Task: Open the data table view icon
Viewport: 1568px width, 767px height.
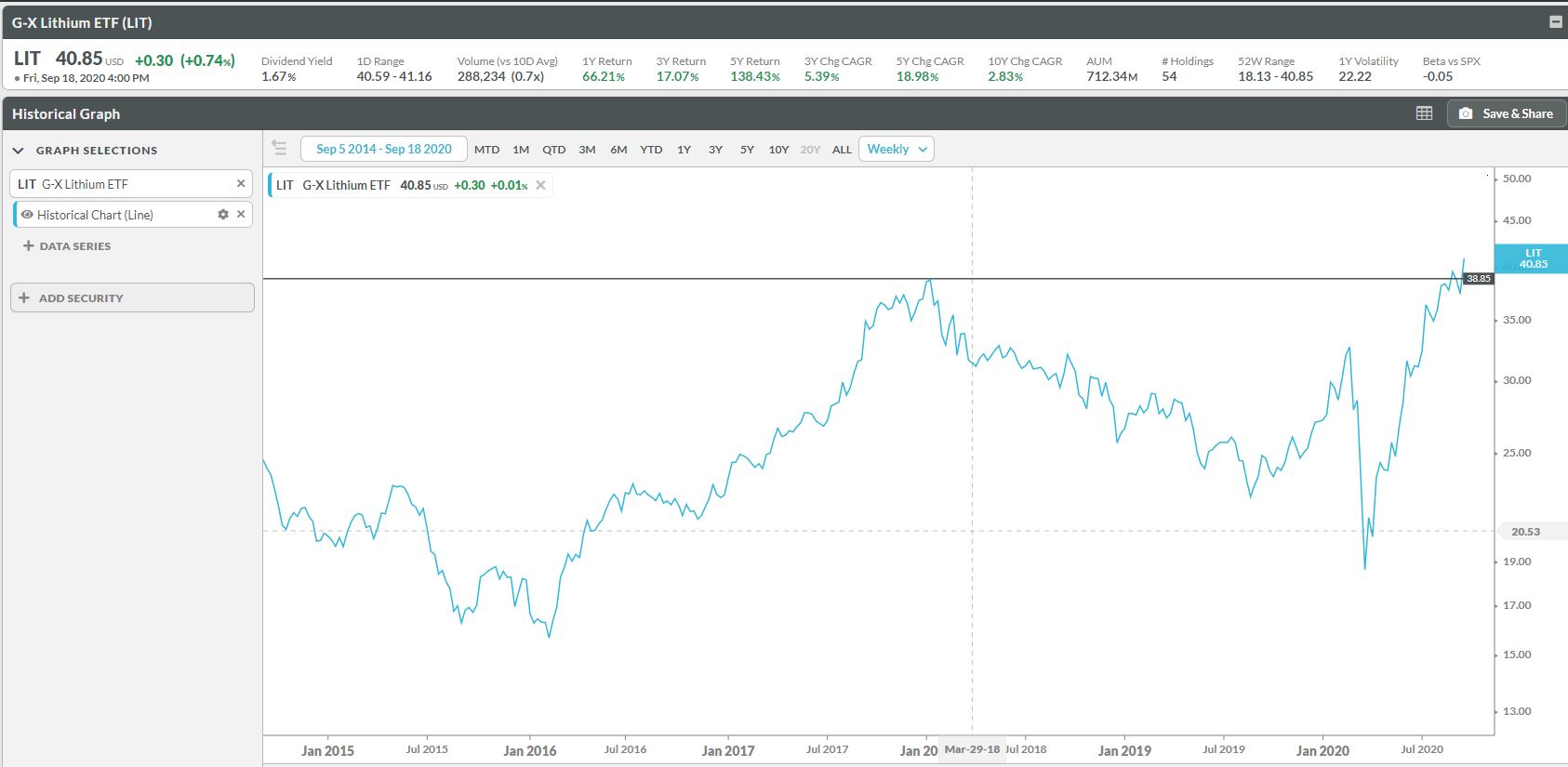Action: [1424, 113]
